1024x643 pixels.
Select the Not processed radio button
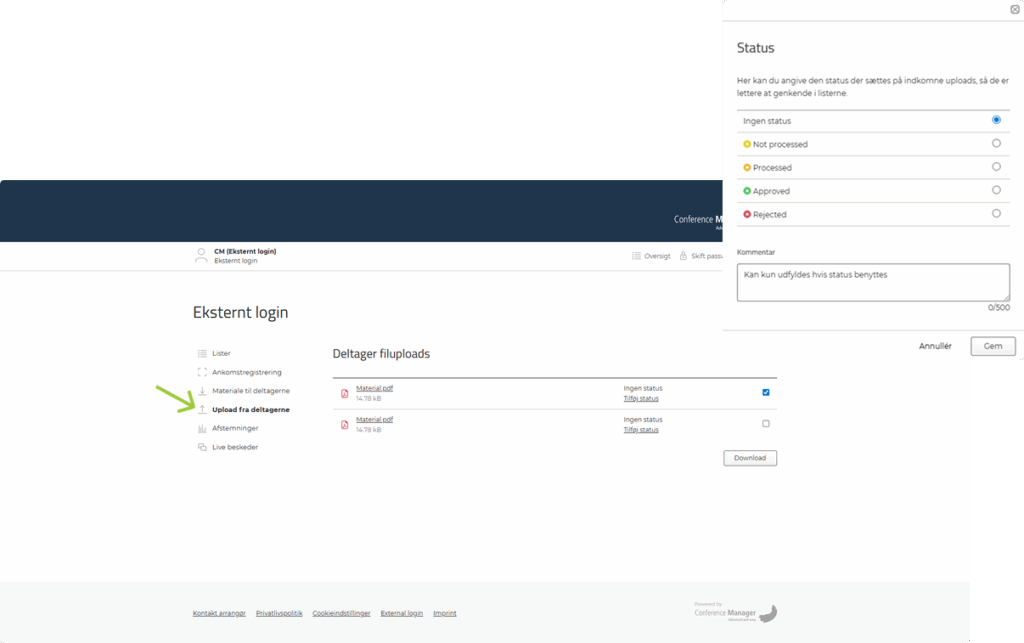(x=996, y=143)
